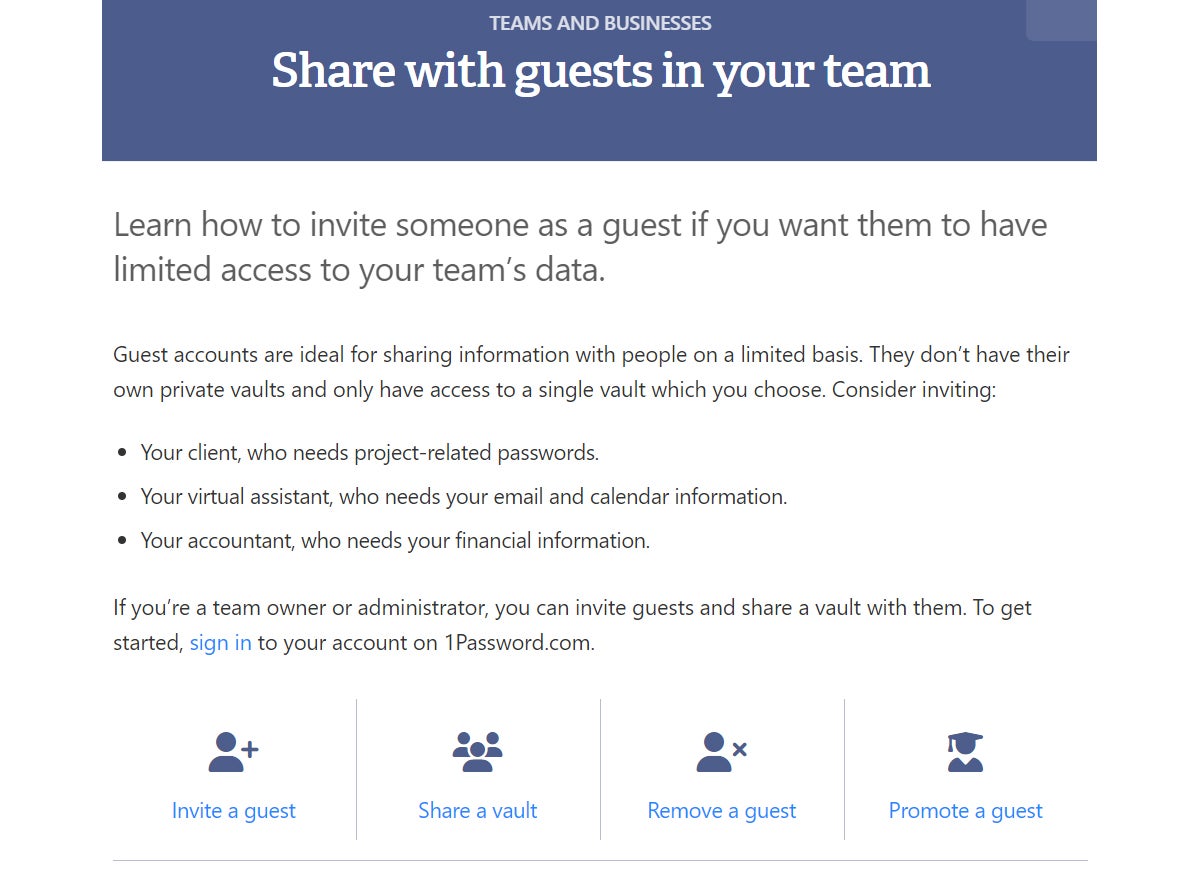Click the Remove a guest person-x icon
Screen dimensions: 1200x870
pos(721,752)
